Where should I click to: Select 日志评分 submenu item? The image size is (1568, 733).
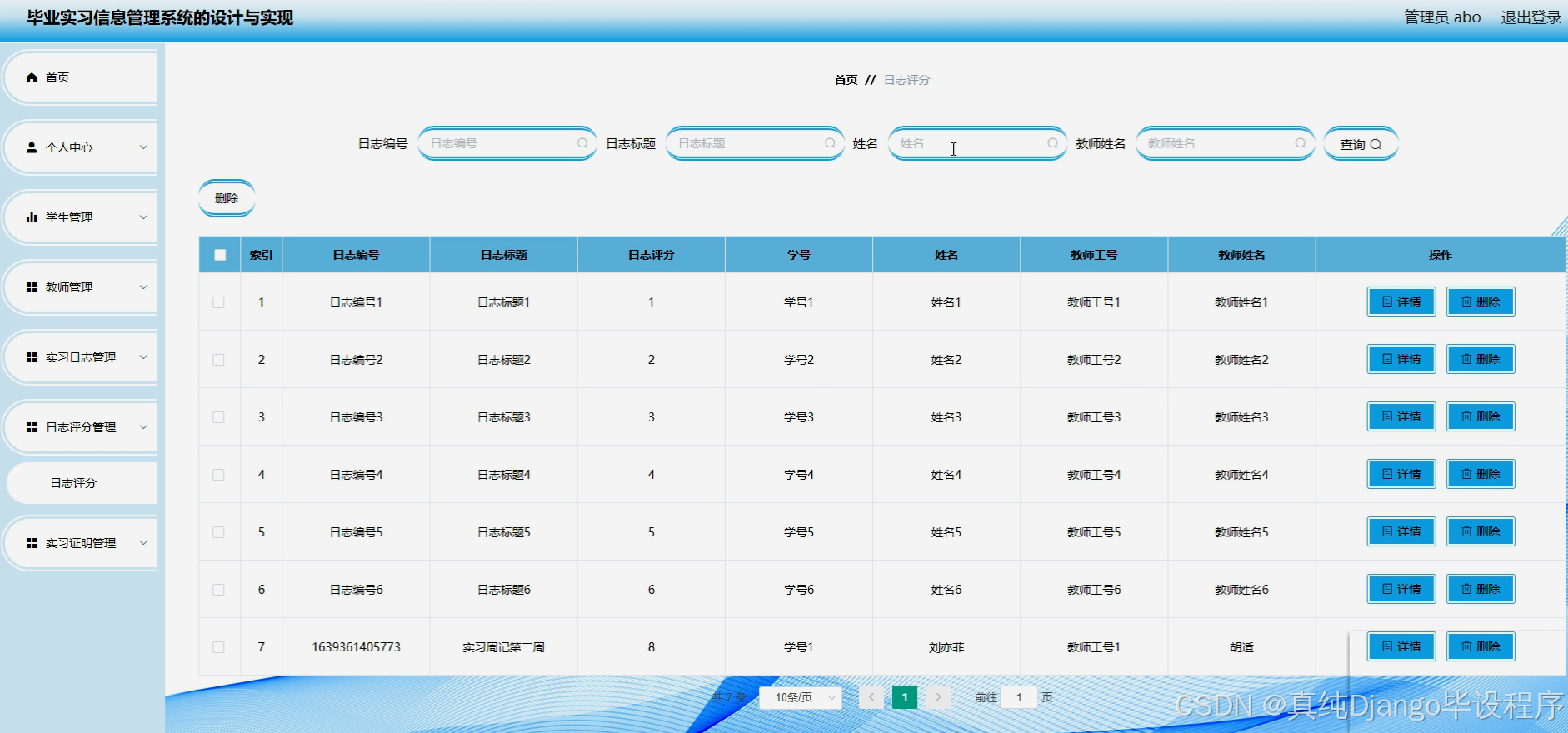tap(82, 483)
